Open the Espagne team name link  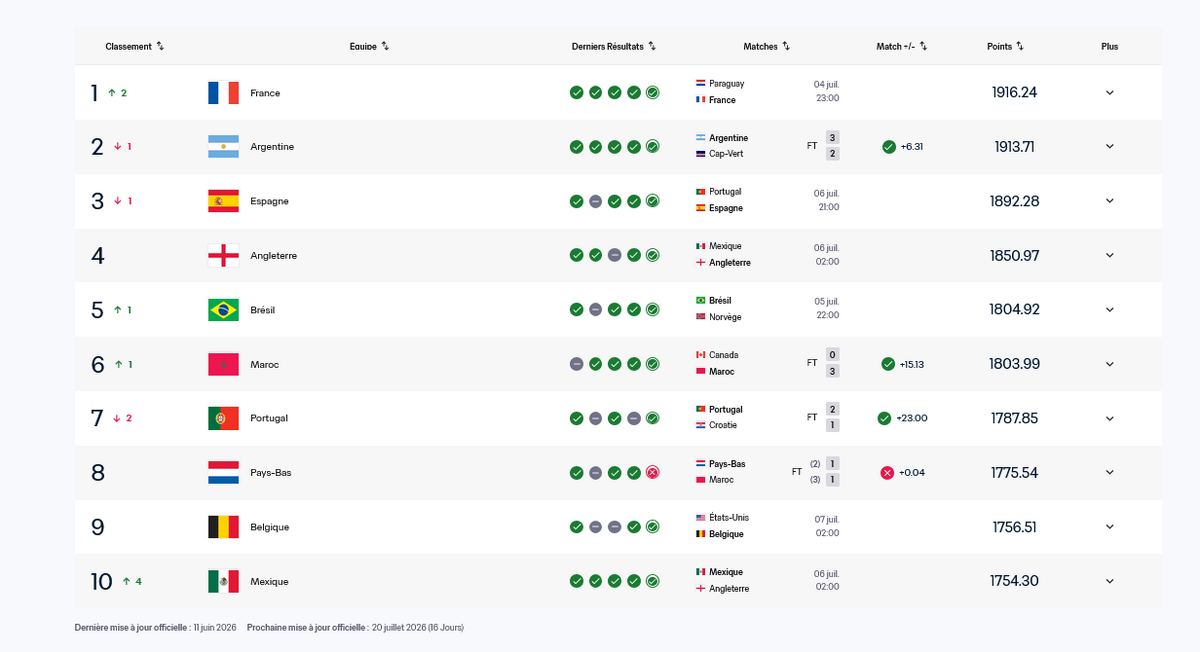point(269,201)
